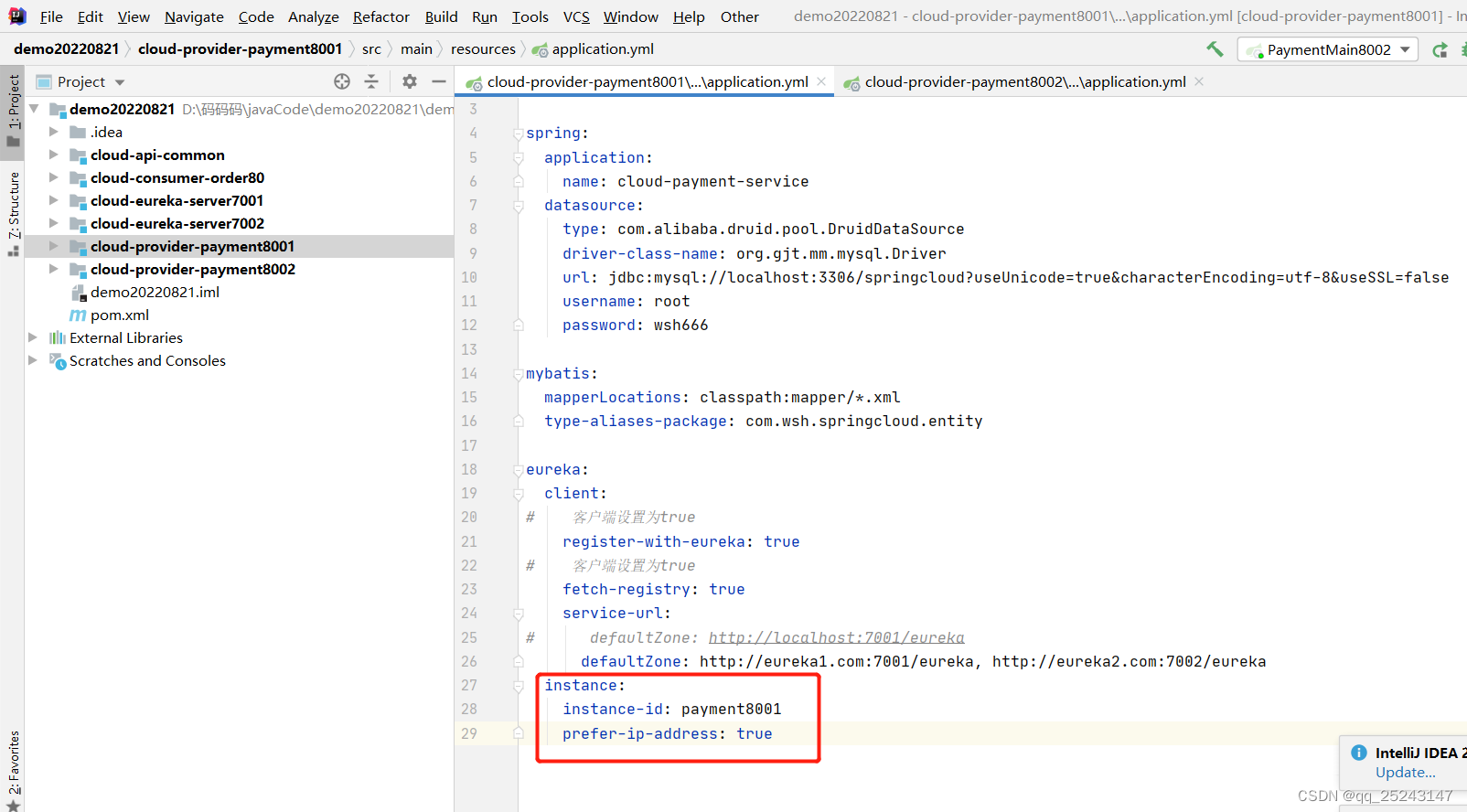
Task: Click the prefer-ip-address: true line
Action: pyautogui.click(x=667, y=733)
